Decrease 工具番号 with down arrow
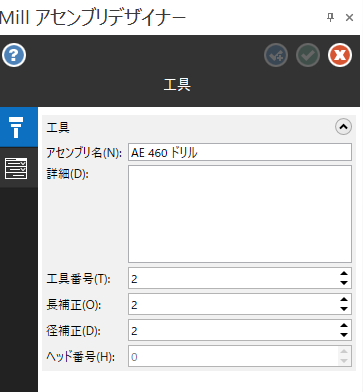This screenshot has width=363, height=392. point(344,283)
